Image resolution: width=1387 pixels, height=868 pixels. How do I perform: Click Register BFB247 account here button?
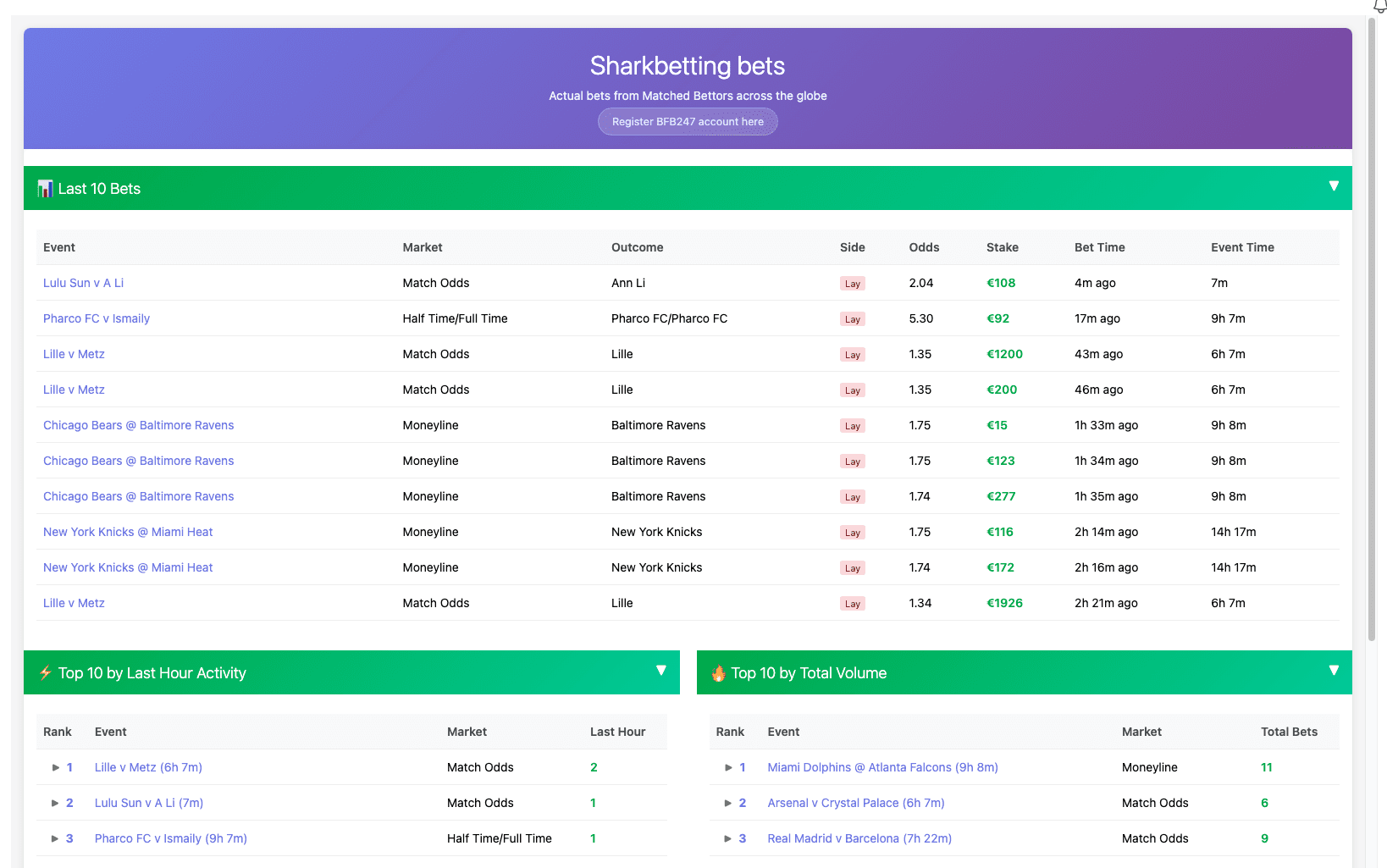tap(688, 121)
